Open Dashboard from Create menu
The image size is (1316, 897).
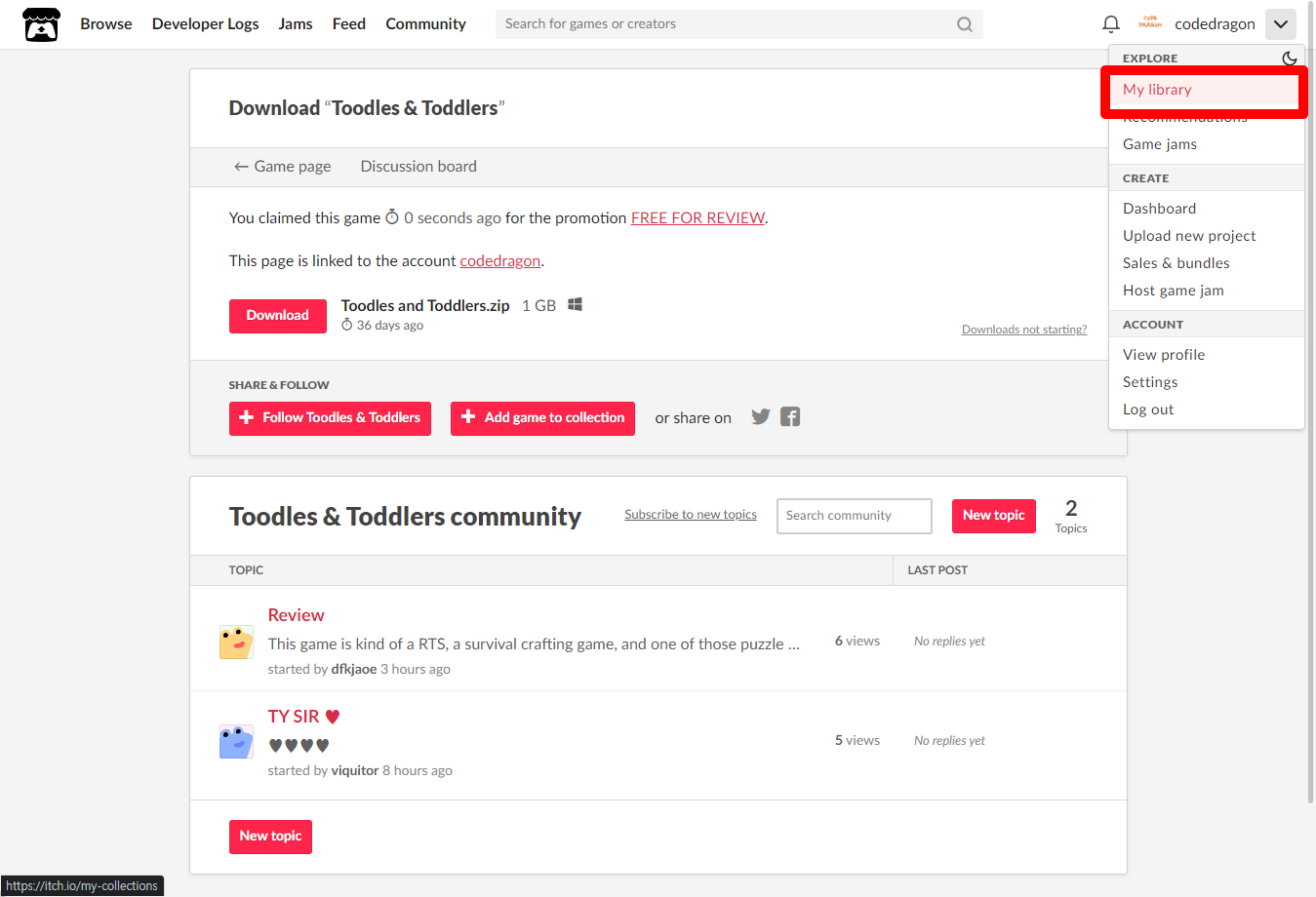click(x=1159, y=209)
